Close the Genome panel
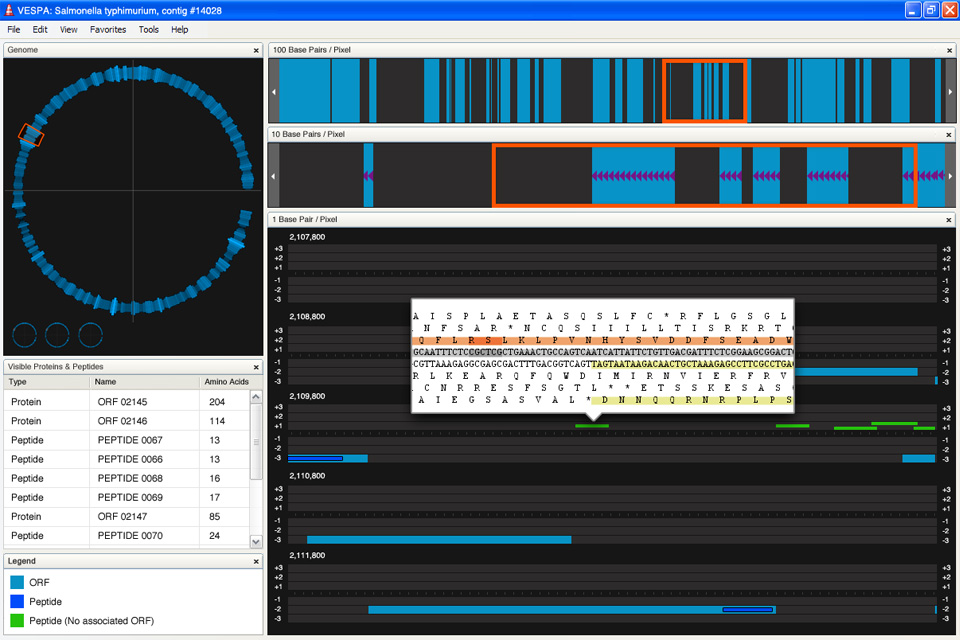 (256, 49)
